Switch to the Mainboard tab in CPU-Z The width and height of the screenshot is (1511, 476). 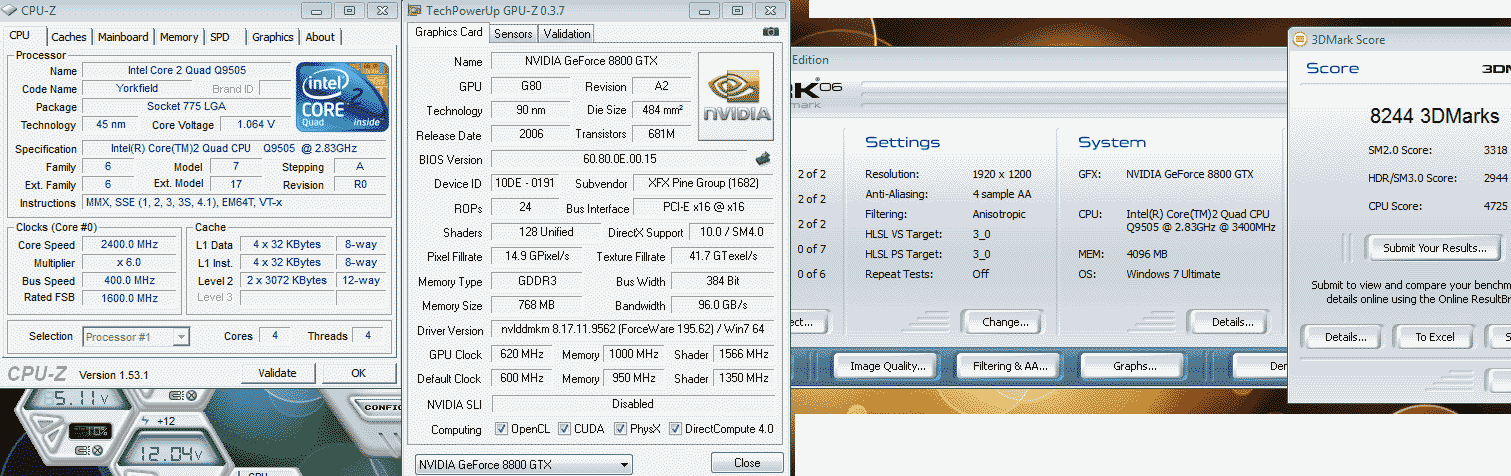pos(123,37)
